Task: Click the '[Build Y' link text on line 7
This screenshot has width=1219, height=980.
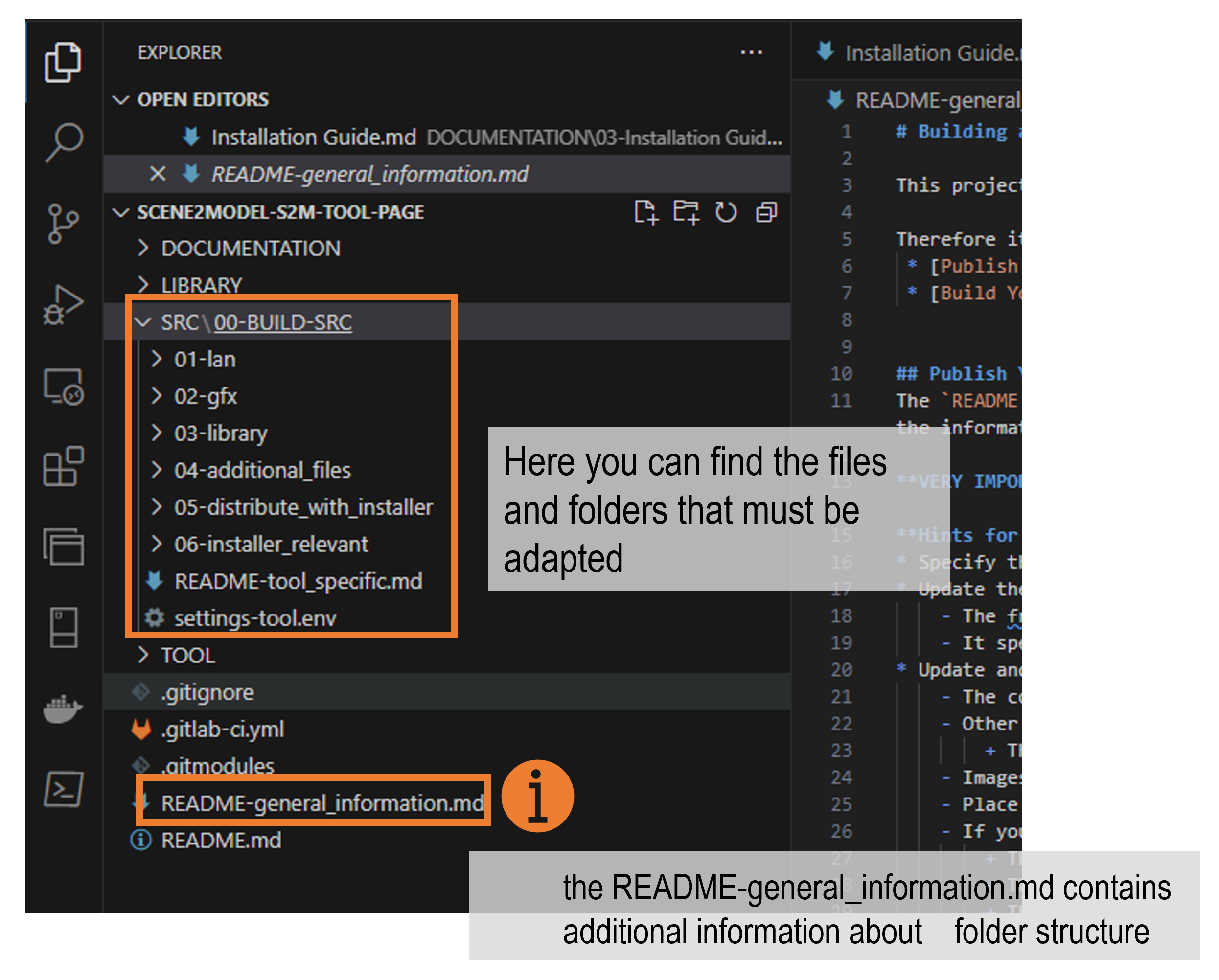Action: pyautogui.click(x=975, y=293)
